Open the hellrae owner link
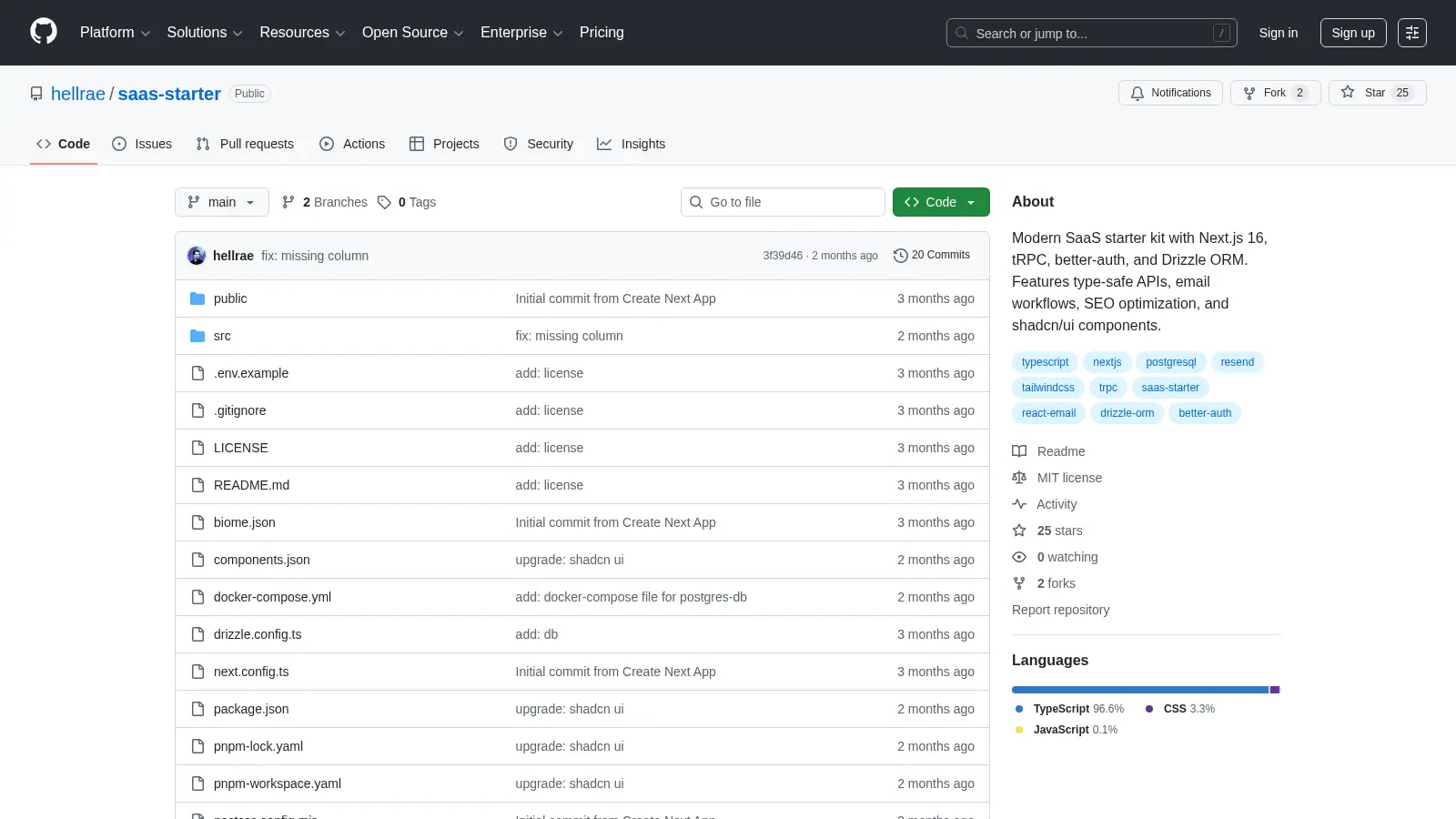This screenshot has height=819, width=1456. pos(78,94)
